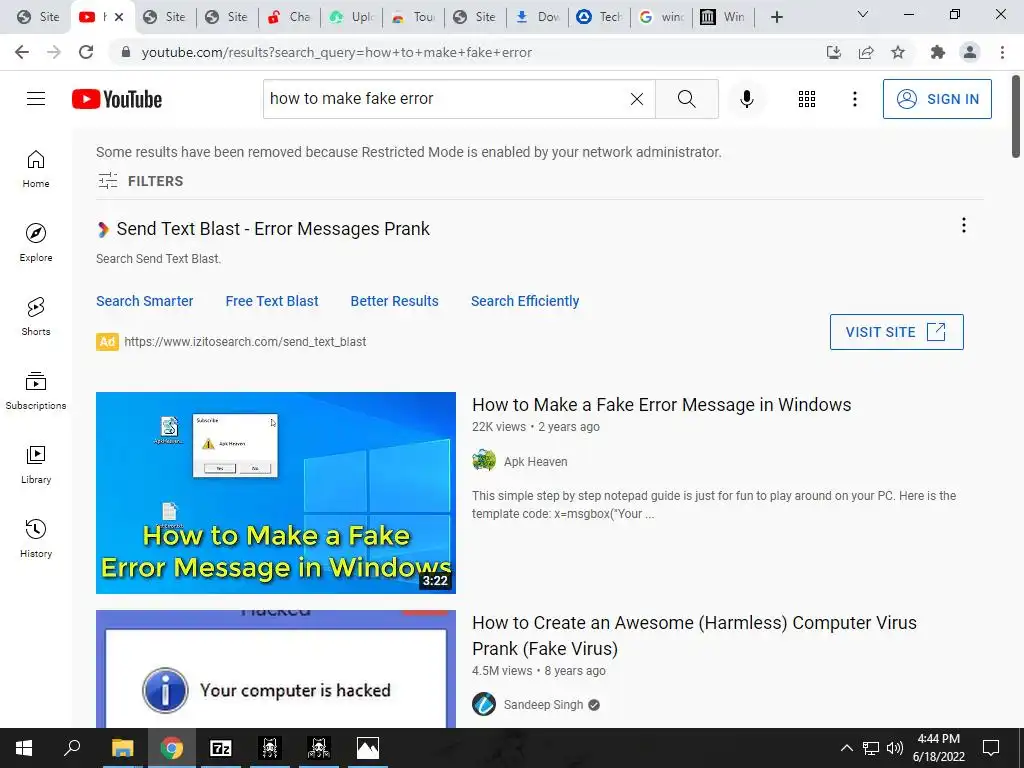Switch to the Dow tab
1024x768 pixels.
click(x=537, y=17)
